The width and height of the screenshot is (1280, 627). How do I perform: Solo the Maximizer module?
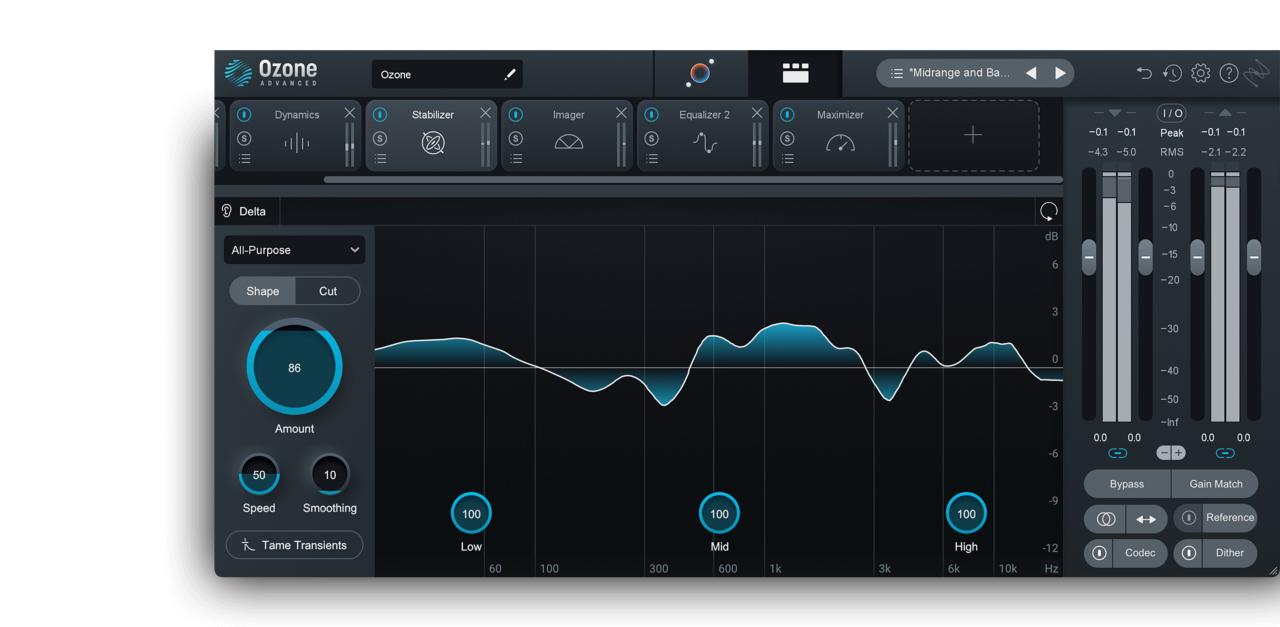787,139
